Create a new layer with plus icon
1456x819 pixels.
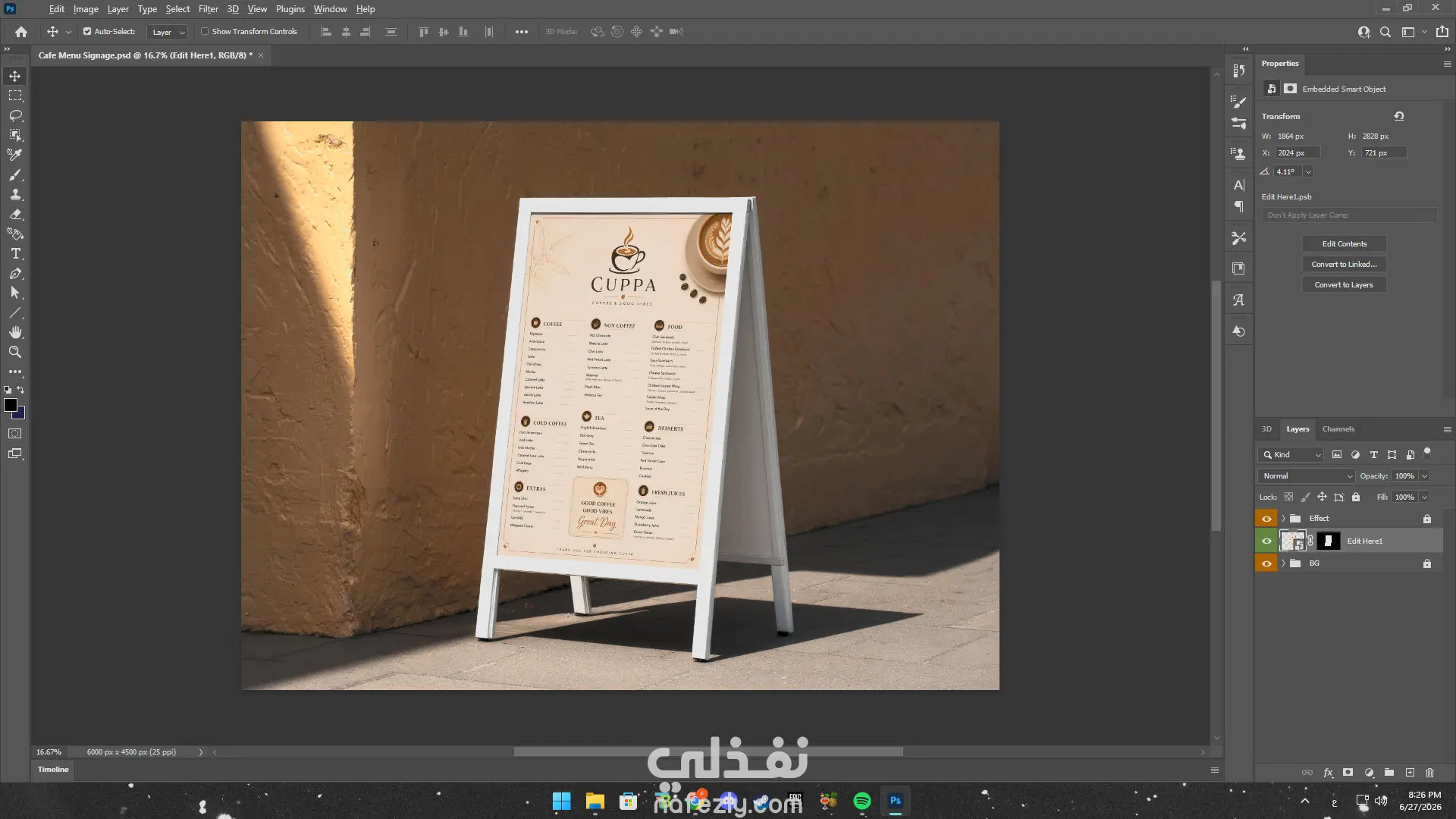1410,773
